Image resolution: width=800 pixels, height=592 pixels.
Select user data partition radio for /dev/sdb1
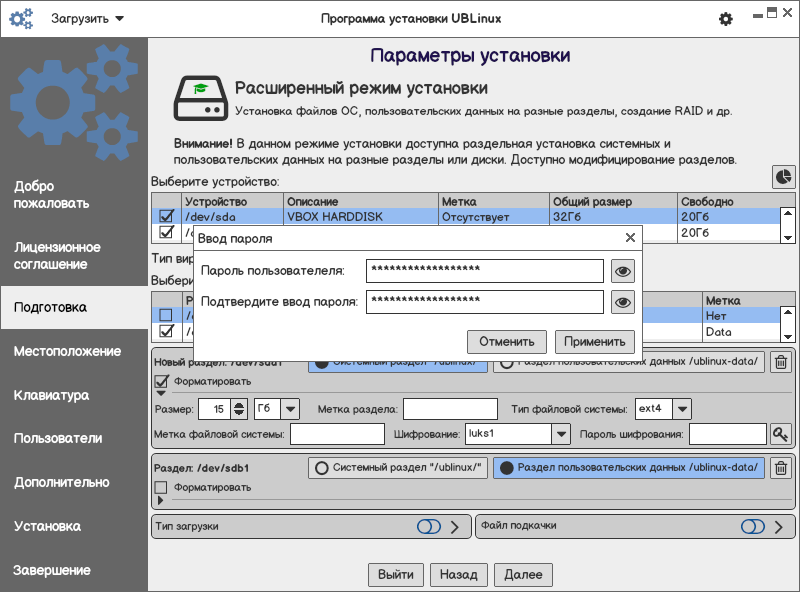(507, 468)
